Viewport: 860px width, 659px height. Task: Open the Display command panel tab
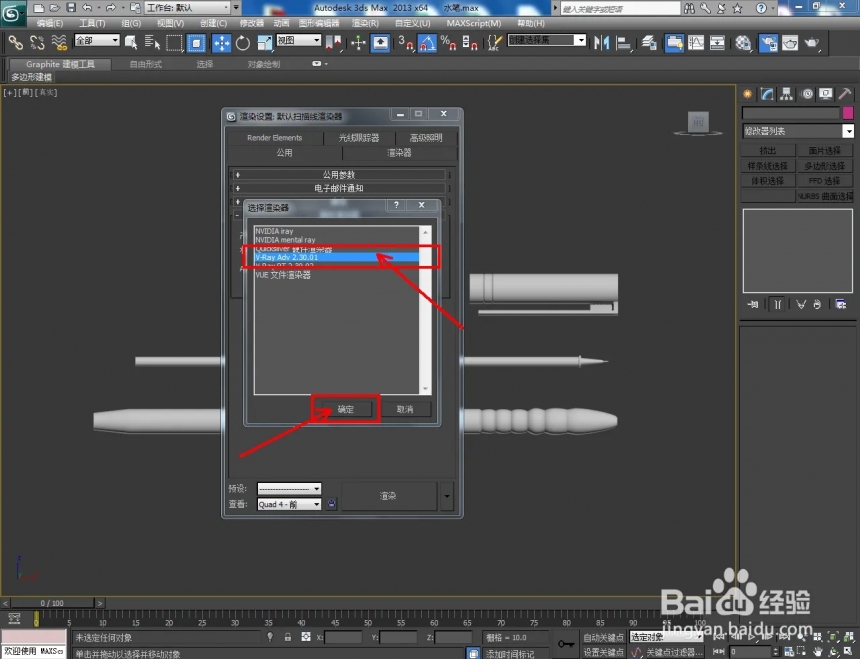click(825, 94)
